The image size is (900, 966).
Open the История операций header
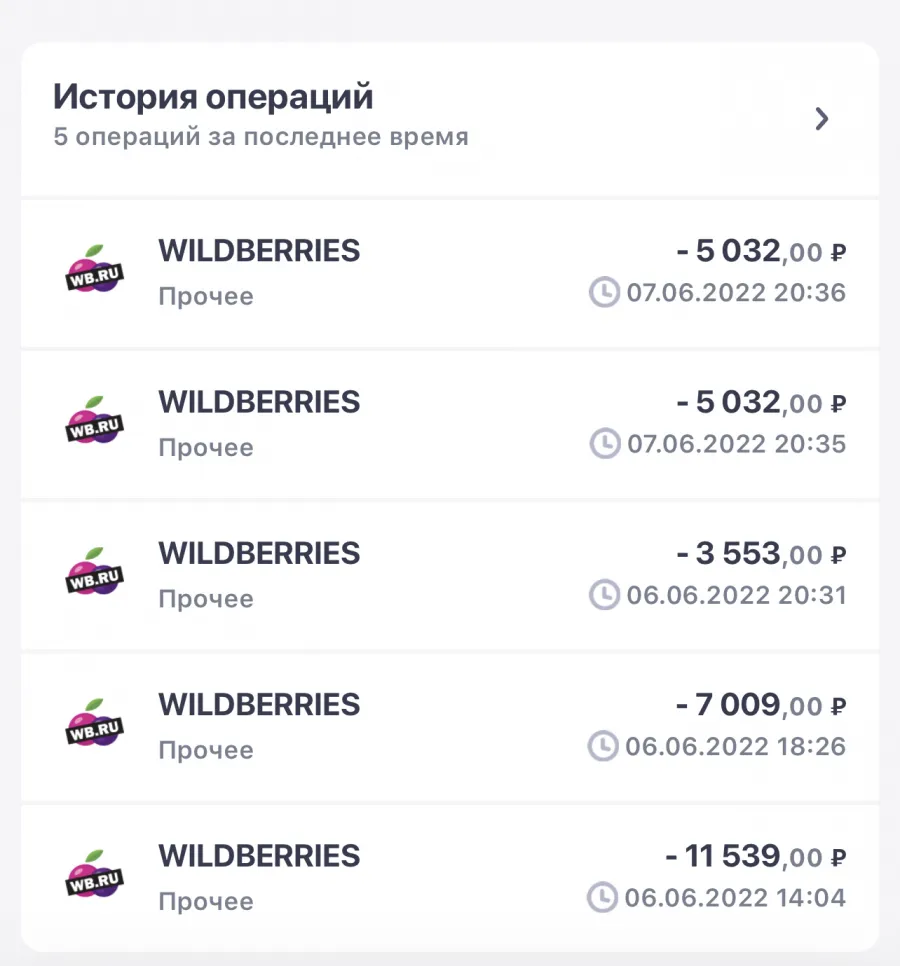click(213, 97)
